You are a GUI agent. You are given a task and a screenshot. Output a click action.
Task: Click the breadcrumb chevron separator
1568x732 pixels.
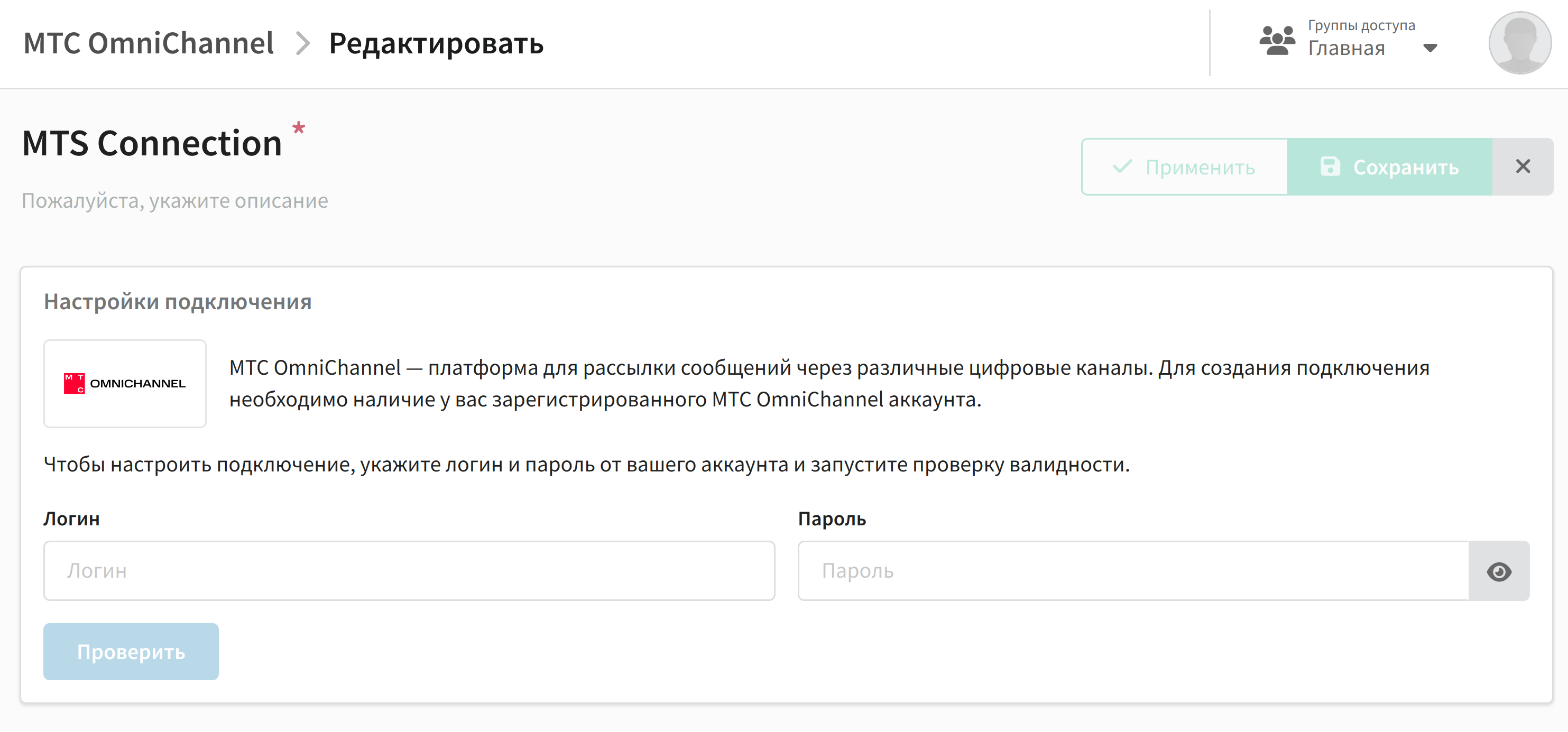pyautogui.click(x=302, y=44)
